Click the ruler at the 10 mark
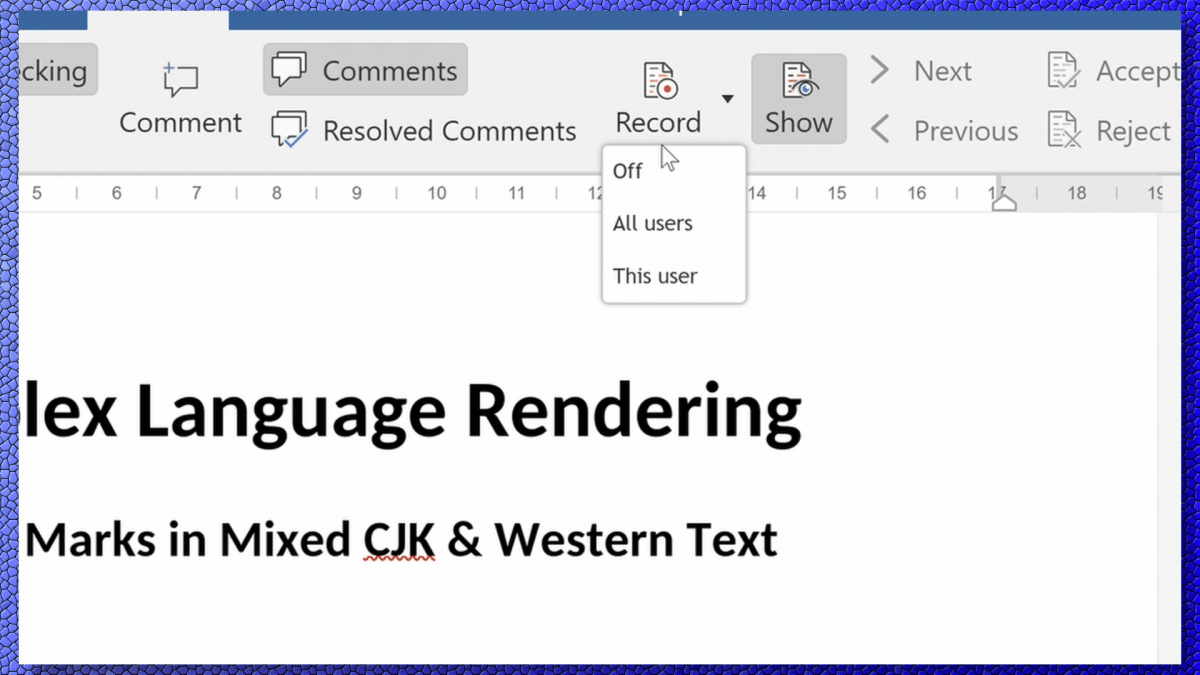 click(437, 193)
